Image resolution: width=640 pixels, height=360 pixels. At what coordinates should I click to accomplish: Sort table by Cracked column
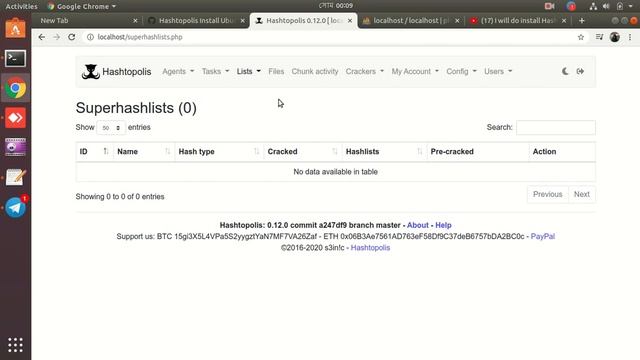tap(302, 152)
